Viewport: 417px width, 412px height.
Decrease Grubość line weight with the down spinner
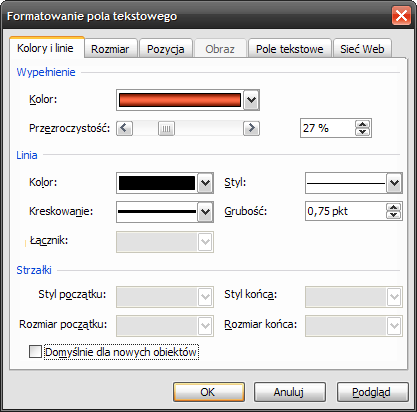(394, 215)
